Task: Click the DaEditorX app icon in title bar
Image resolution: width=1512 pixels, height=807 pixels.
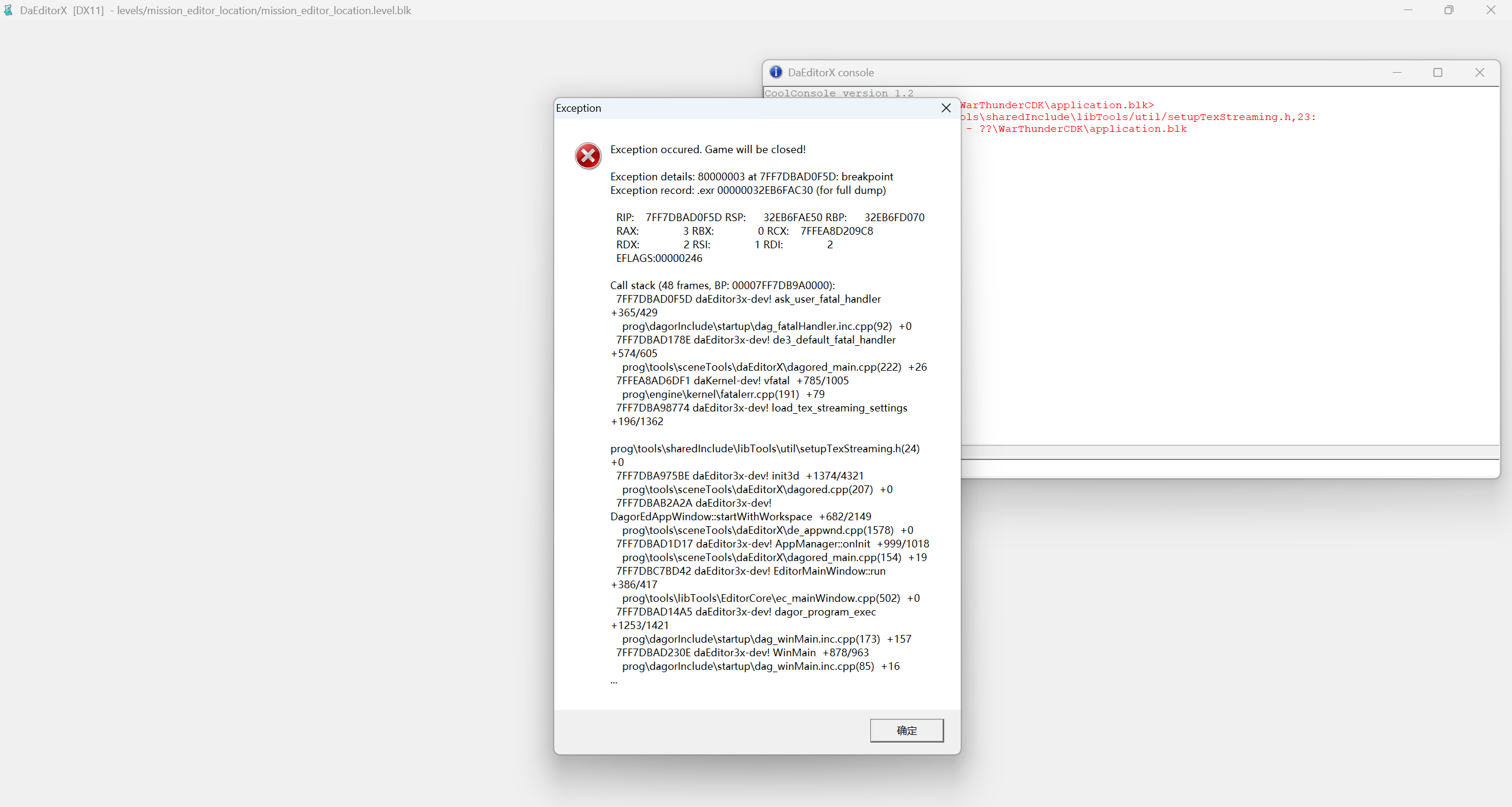Action: click(x=8, y=10)
